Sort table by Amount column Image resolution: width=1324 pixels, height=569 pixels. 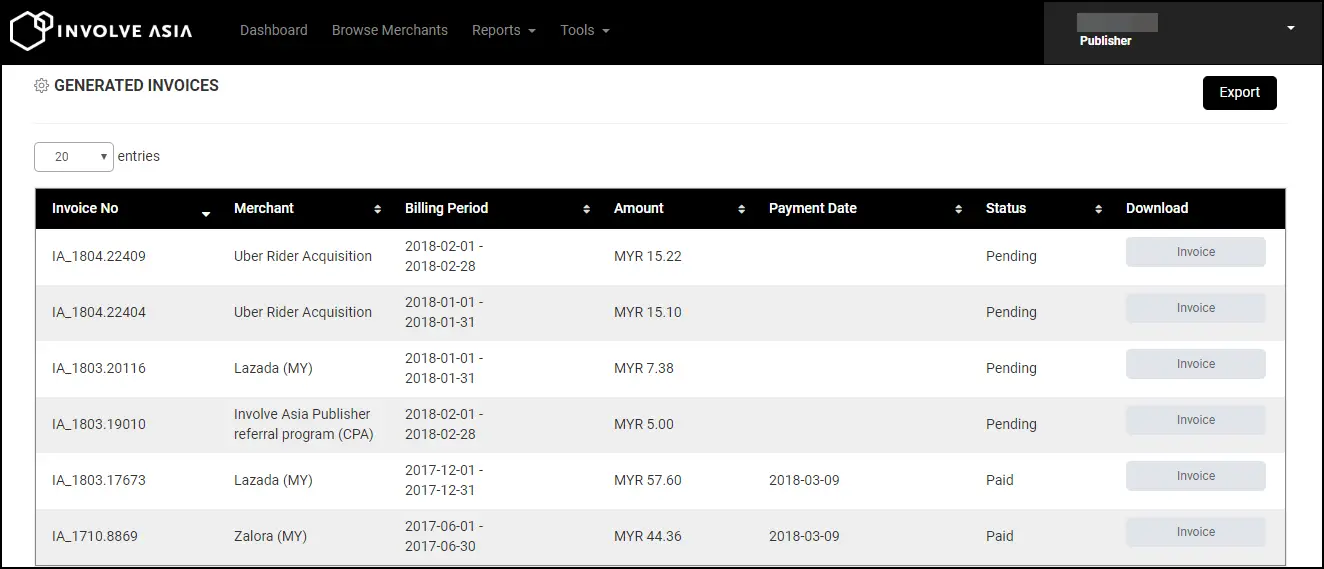pos(741,209)
